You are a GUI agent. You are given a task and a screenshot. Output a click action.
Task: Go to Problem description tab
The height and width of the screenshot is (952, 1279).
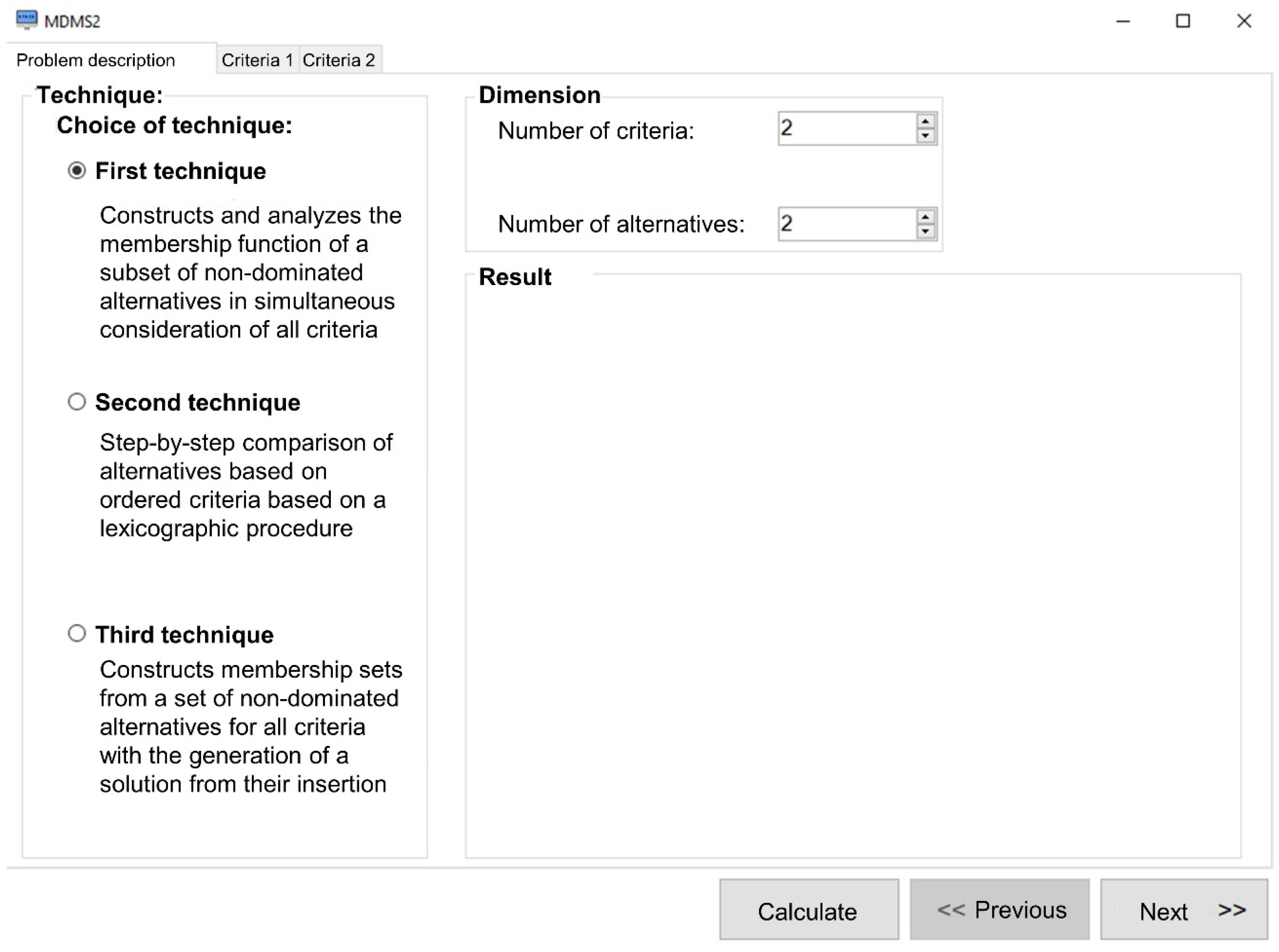(96, 60)
